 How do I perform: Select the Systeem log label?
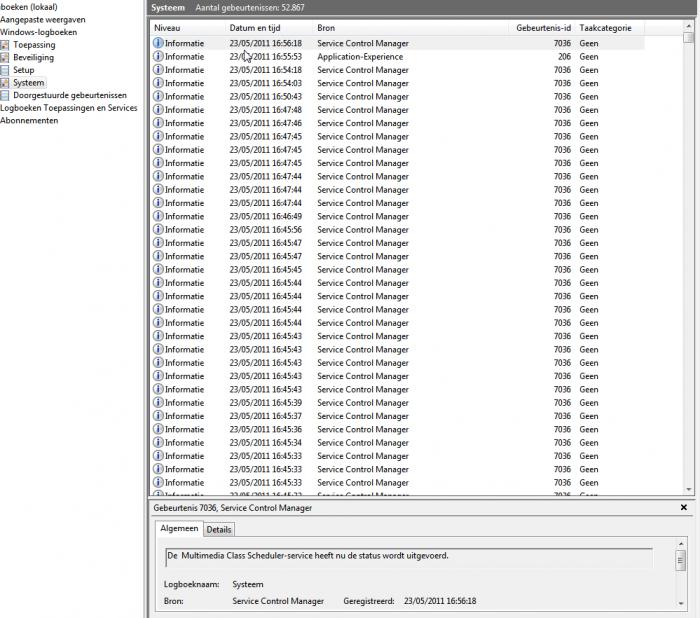[29, 83]
